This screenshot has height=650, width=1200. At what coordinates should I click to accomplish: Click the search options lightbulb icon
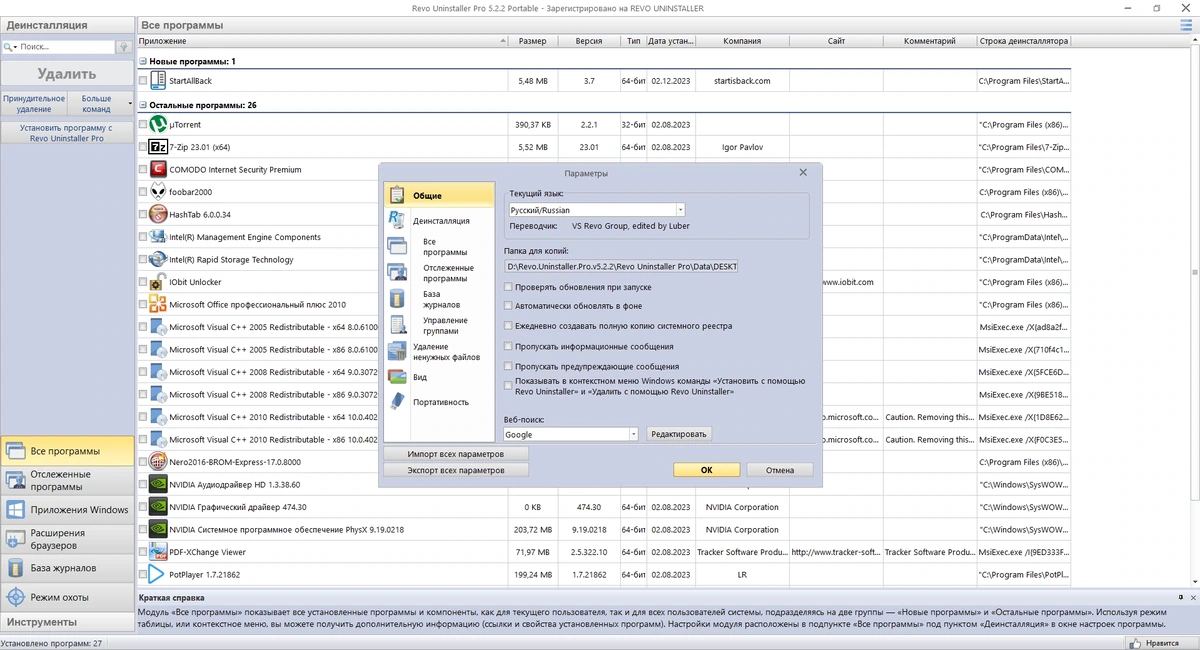click(x=124, y=47)
